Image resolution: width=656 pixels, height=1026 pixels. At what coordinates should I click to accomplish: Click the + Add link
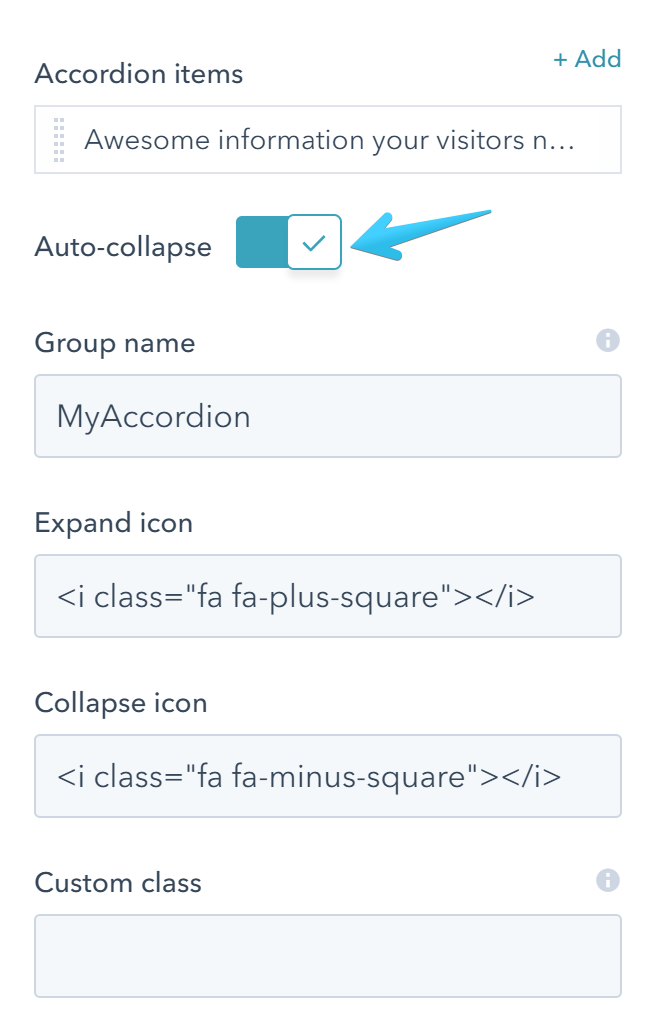587,59
